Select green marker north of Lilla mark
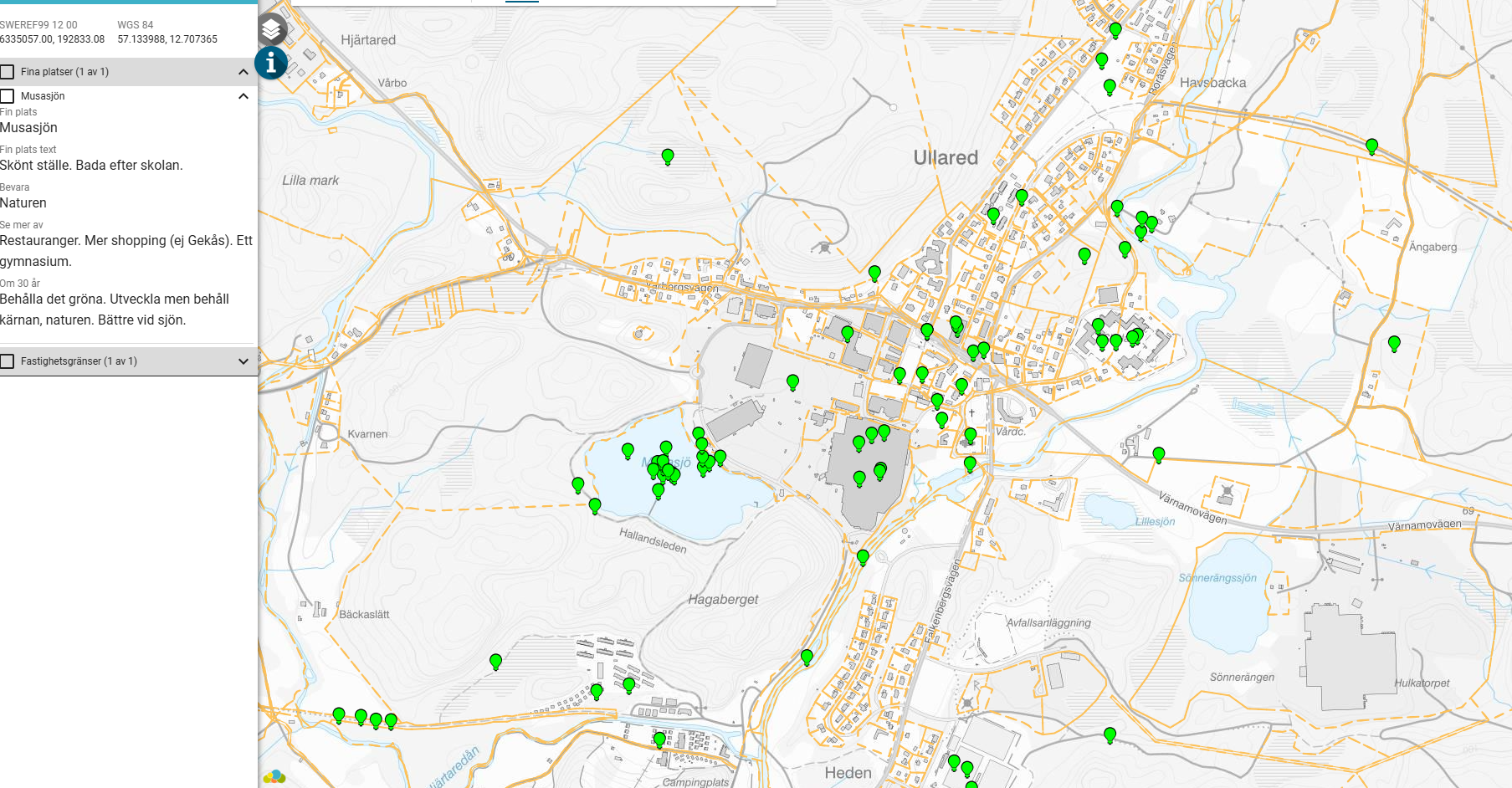 (668, 156)
